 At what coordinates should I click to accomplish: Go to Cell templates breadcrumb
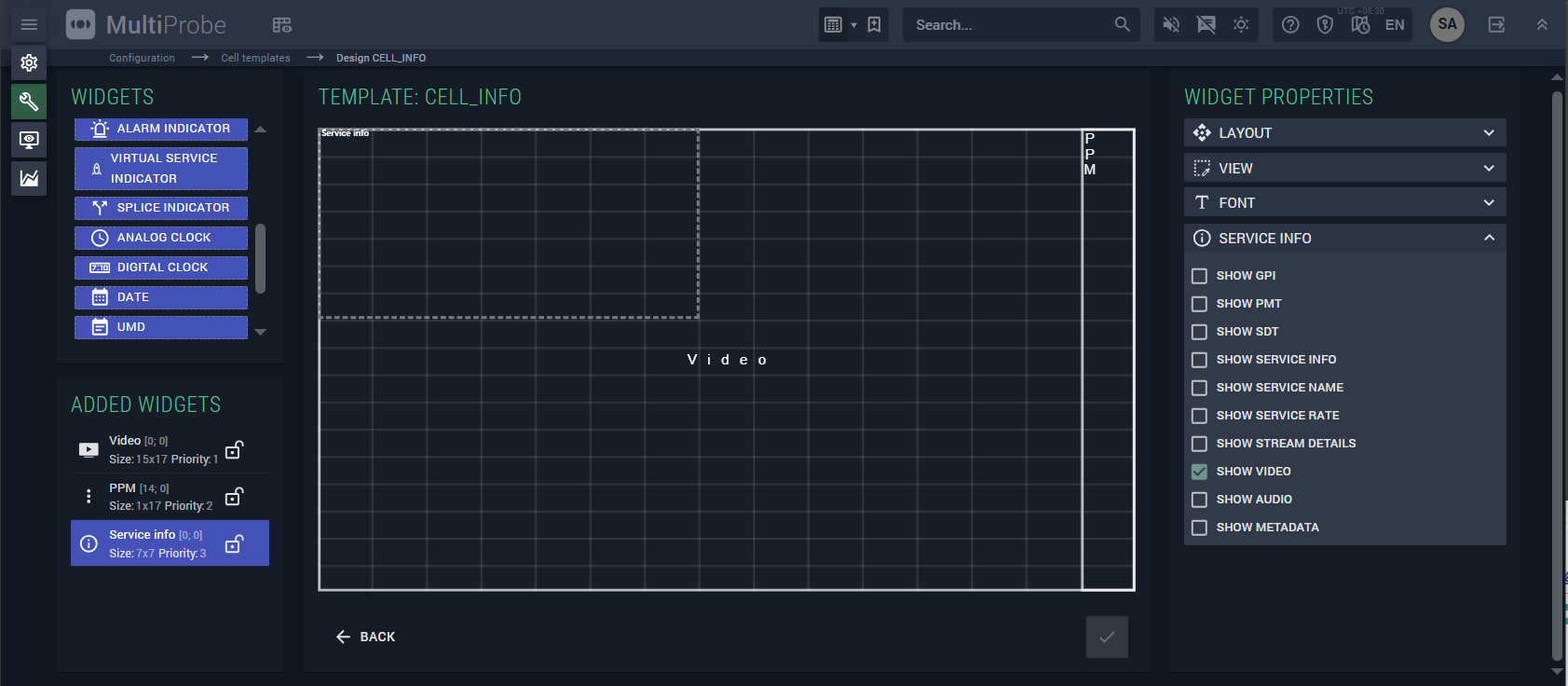click(x=255, y=58)
